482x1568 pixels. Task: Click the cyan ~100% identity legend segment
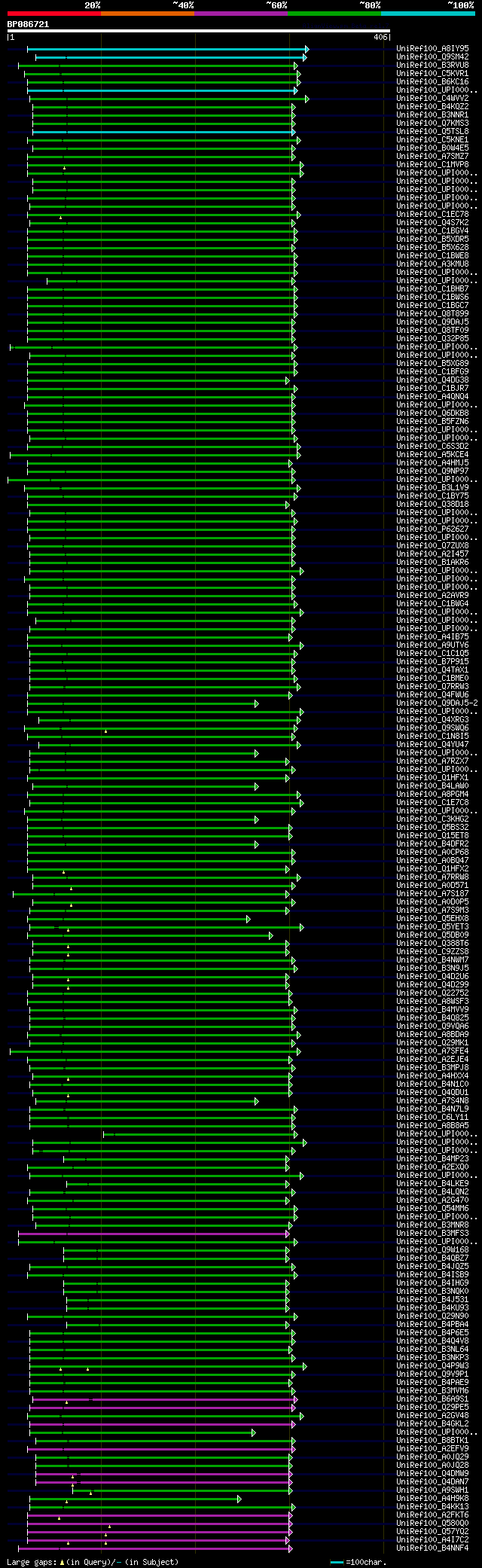pos(428,14)
